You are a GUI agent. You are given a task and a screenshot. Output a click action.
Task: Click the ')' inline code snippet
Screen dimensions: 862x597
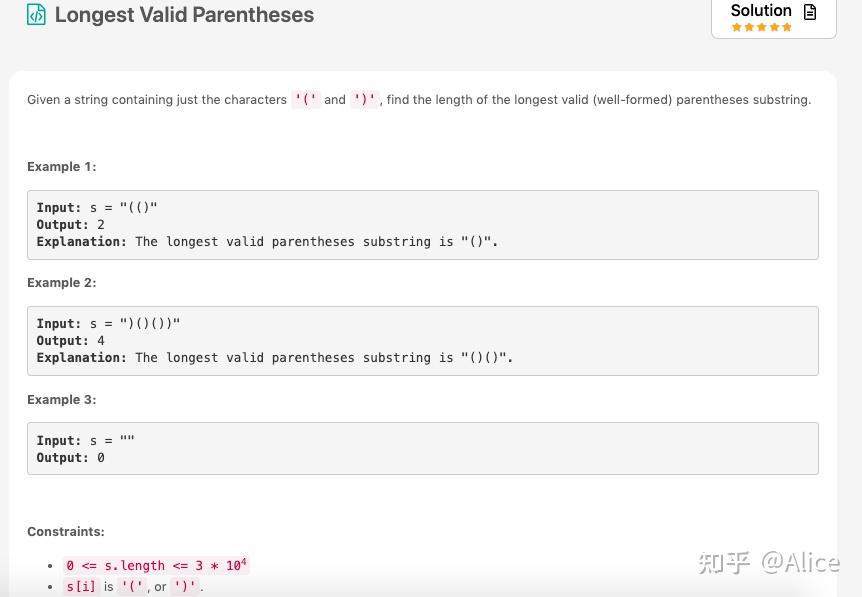[364, 99]
